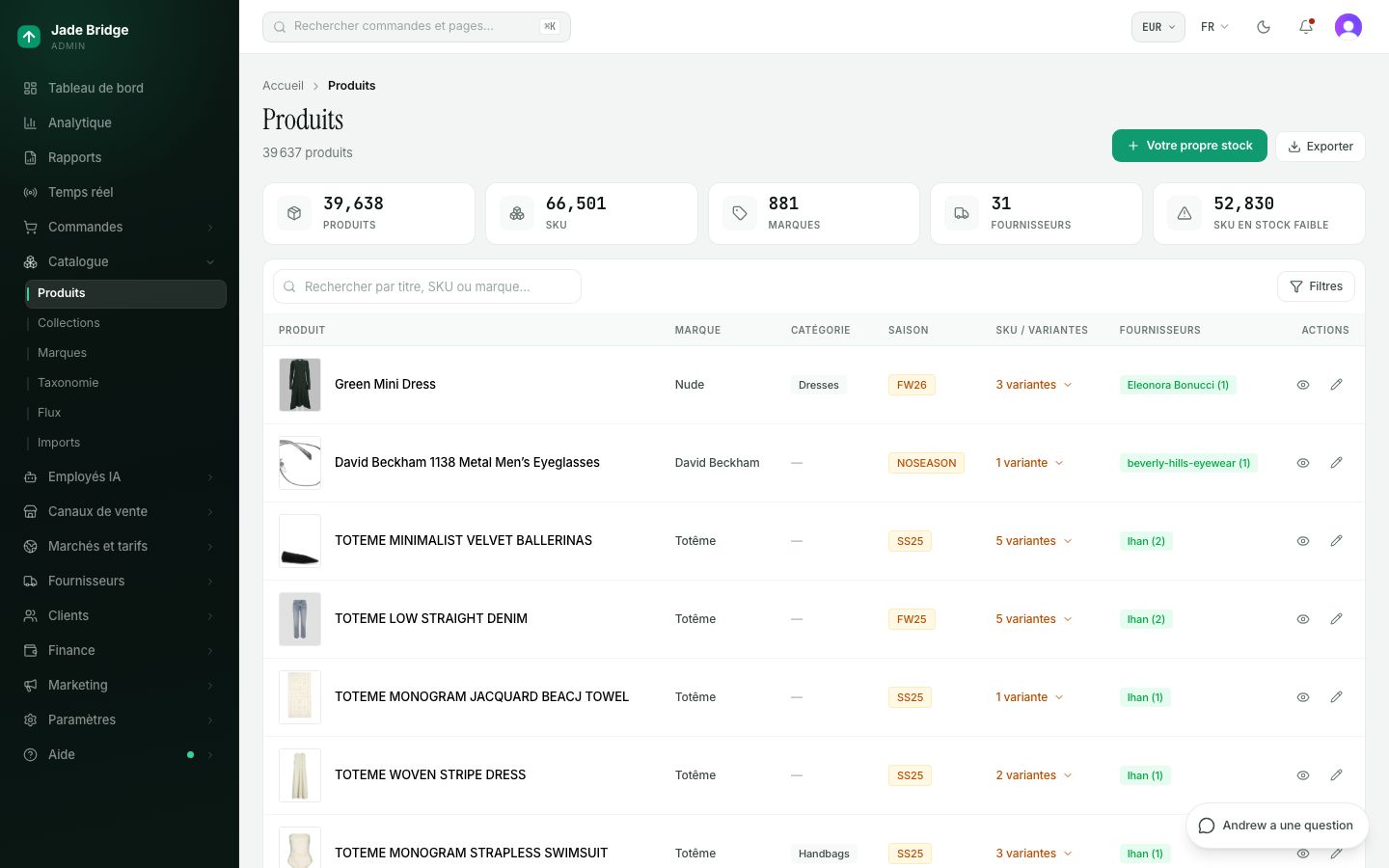Open the Aide sidebar item
1389x868 pixels.
click(120, 754)
